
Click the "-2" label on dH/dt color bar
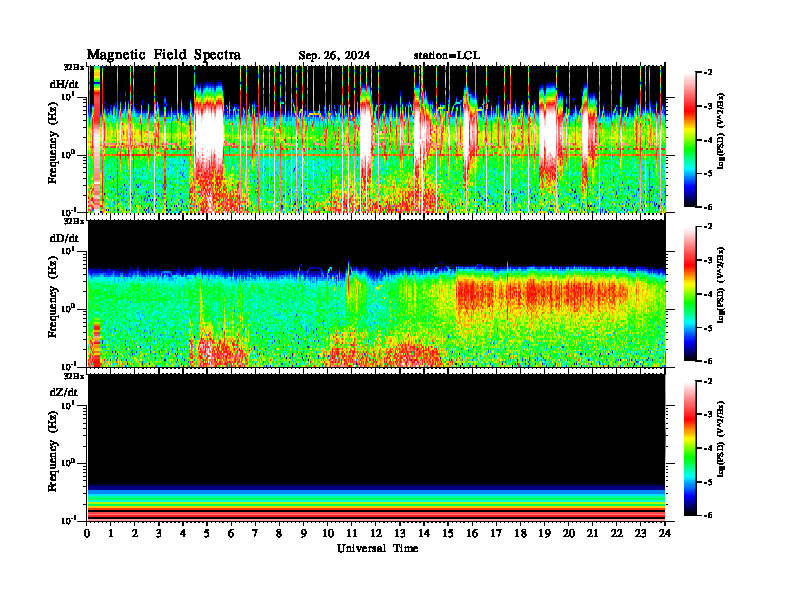coord(708,73)
